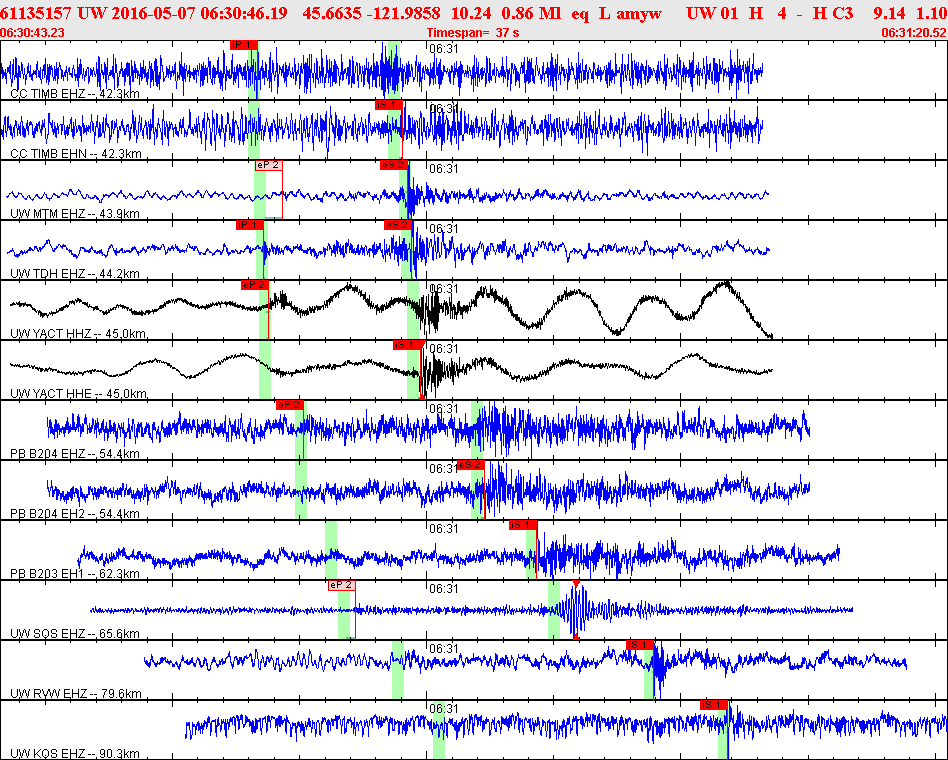Click the 'Timespan= 37 s' label
The image size is (948, 760).
(x=473, y=33)
